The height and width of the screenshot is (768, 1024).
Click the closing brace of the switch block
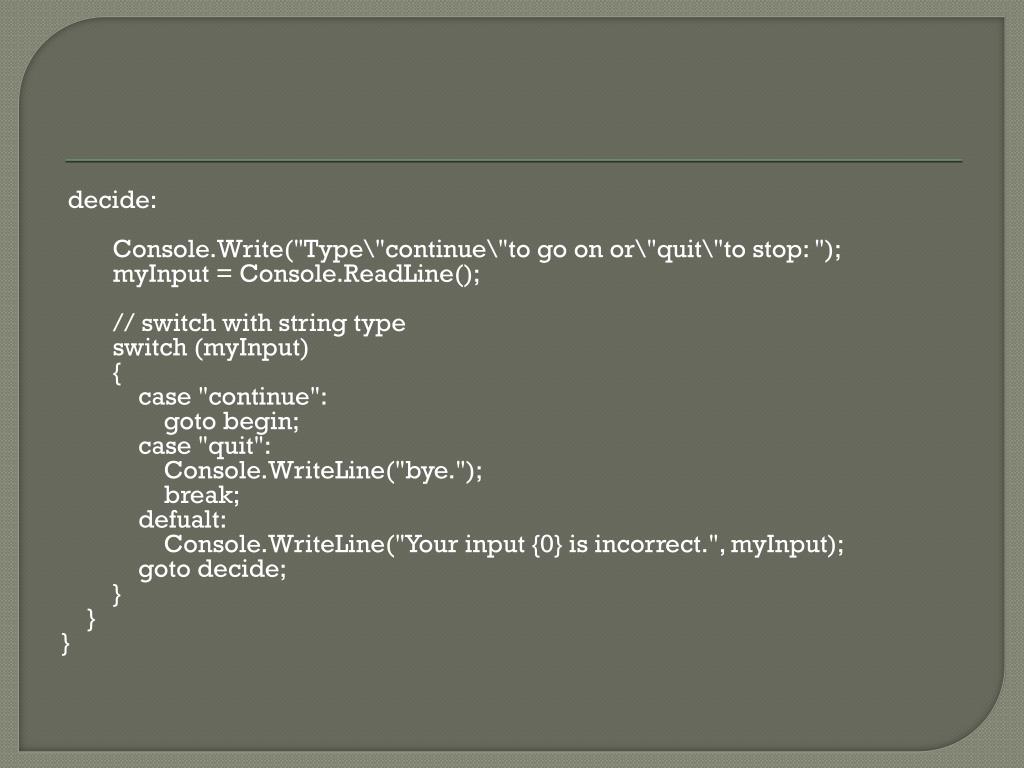pyautogui.click(x=117, y=594)
